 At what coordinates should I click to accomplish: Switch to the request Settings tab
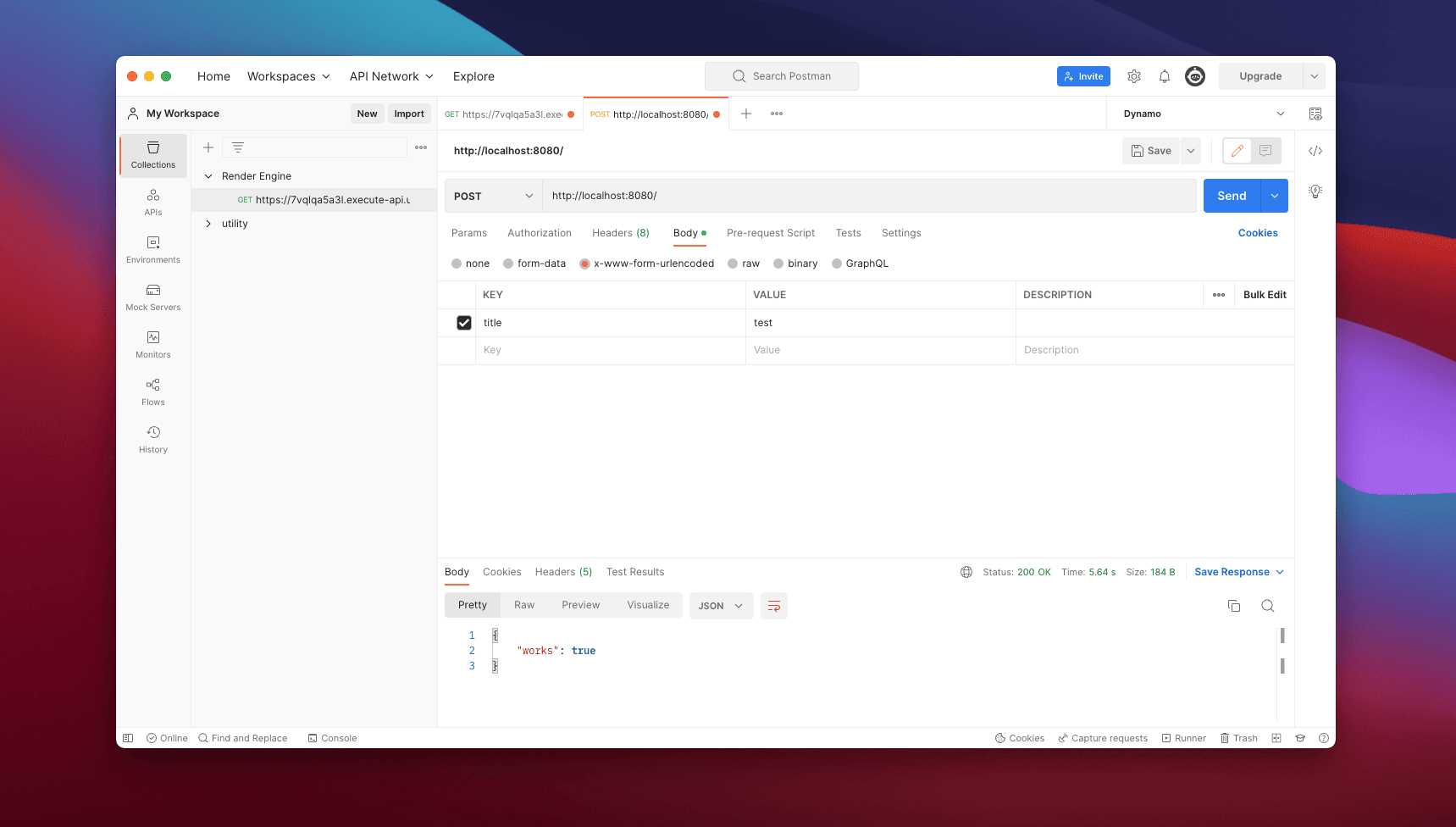click(901, 233)
